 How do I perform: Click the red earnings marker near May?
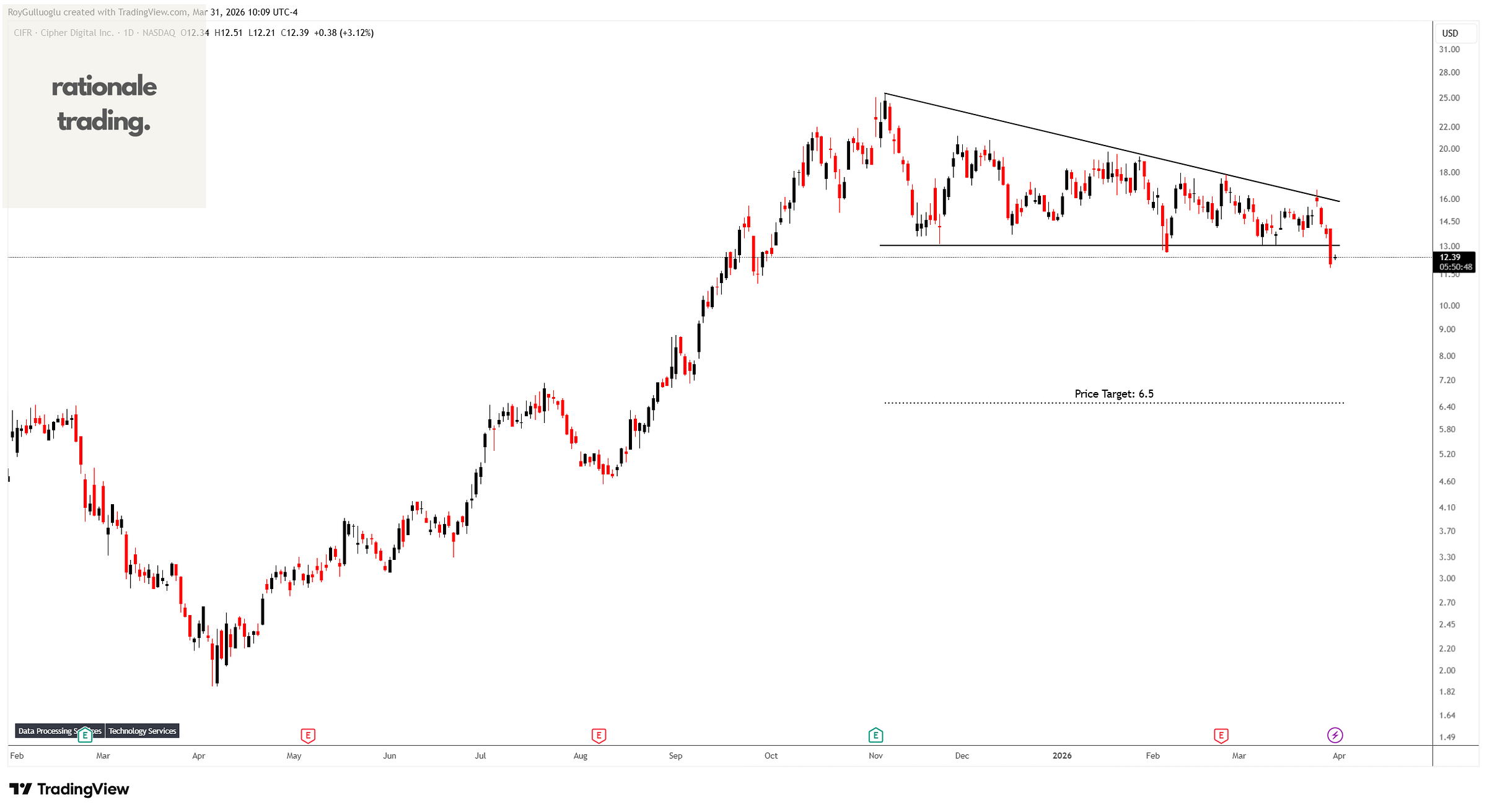pyautogui.click(x=308, y=735)
